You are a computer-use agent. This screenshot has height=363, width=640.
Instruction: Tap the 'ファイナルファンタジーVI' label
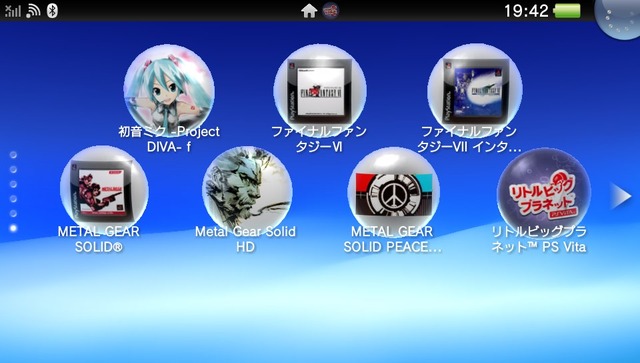coord(319,139)
